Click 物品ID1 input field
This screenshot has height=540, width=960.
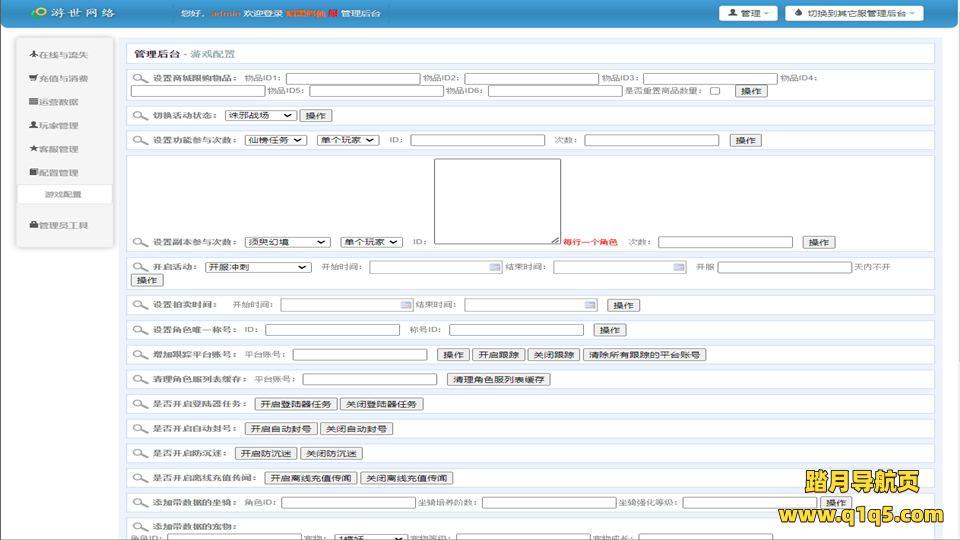click(351, 78)
